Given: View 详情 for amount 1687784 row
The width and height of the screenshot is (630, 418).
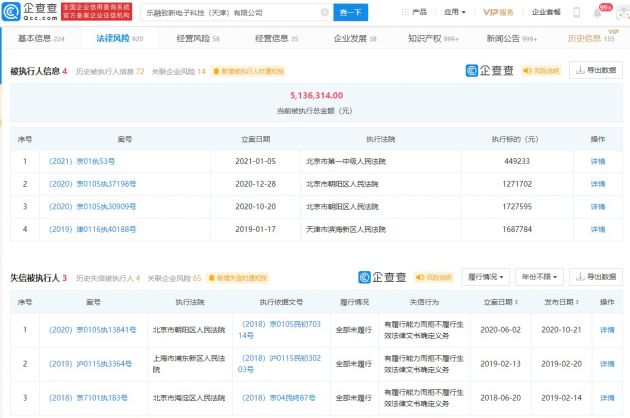Looking at the screenshot, I should point(598,229).
